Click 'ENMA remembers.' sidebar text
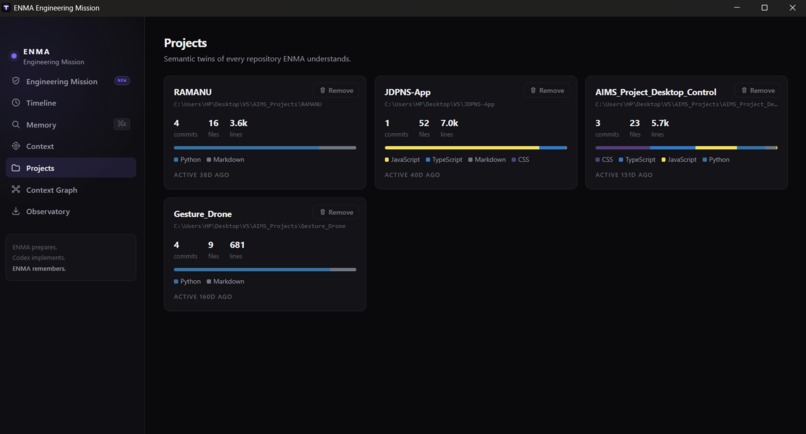Viewport: 806px width, 434px height. point(39,268)
